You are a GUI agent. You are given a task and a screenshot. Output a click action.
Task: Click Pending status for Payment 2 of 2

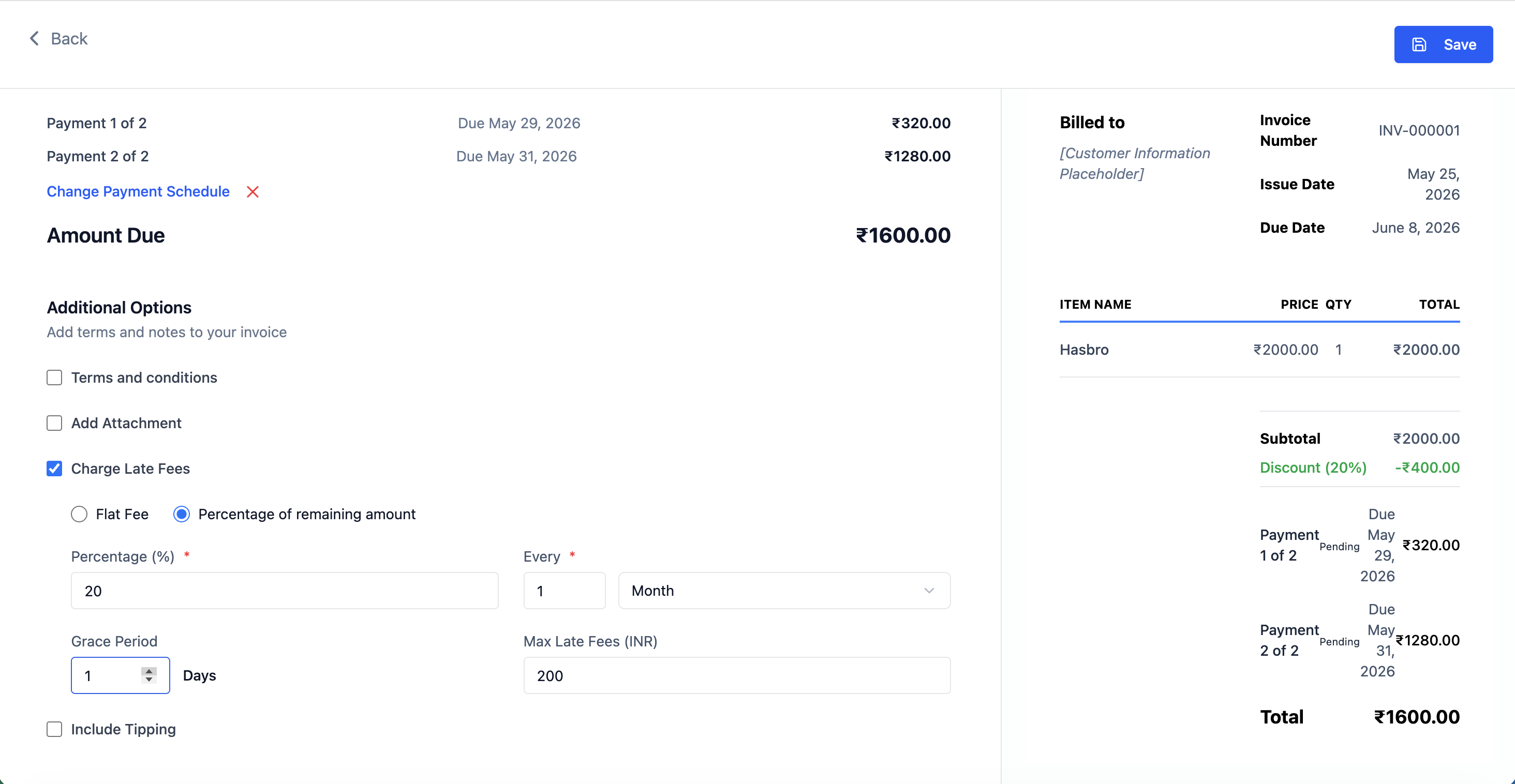[x=1339, y=642]
